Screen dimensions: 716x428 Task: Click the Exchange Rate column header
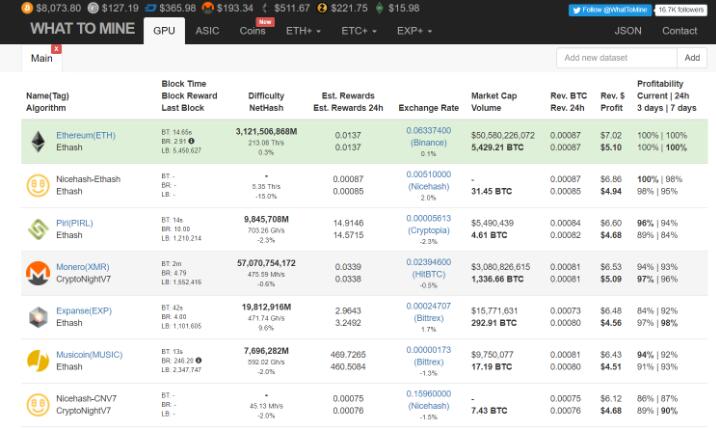pos(428,108)
